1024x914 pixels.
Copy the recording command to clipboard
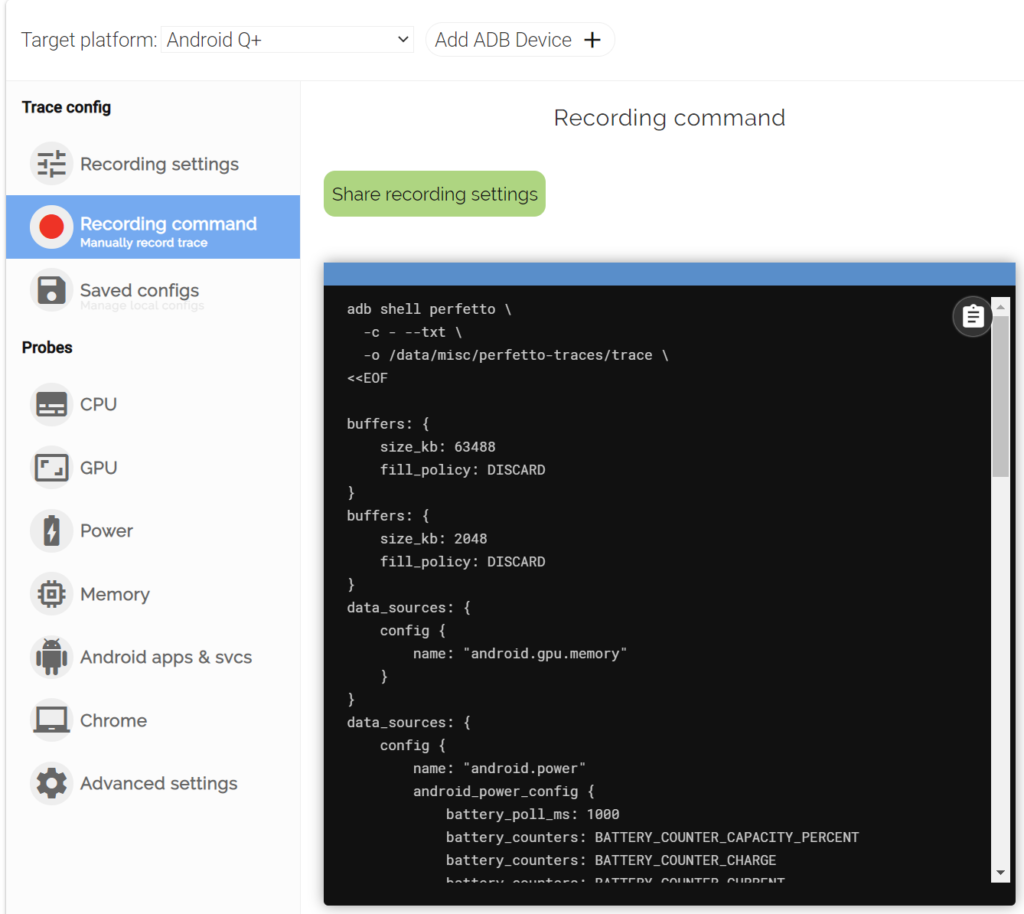[x=971, y=316]
